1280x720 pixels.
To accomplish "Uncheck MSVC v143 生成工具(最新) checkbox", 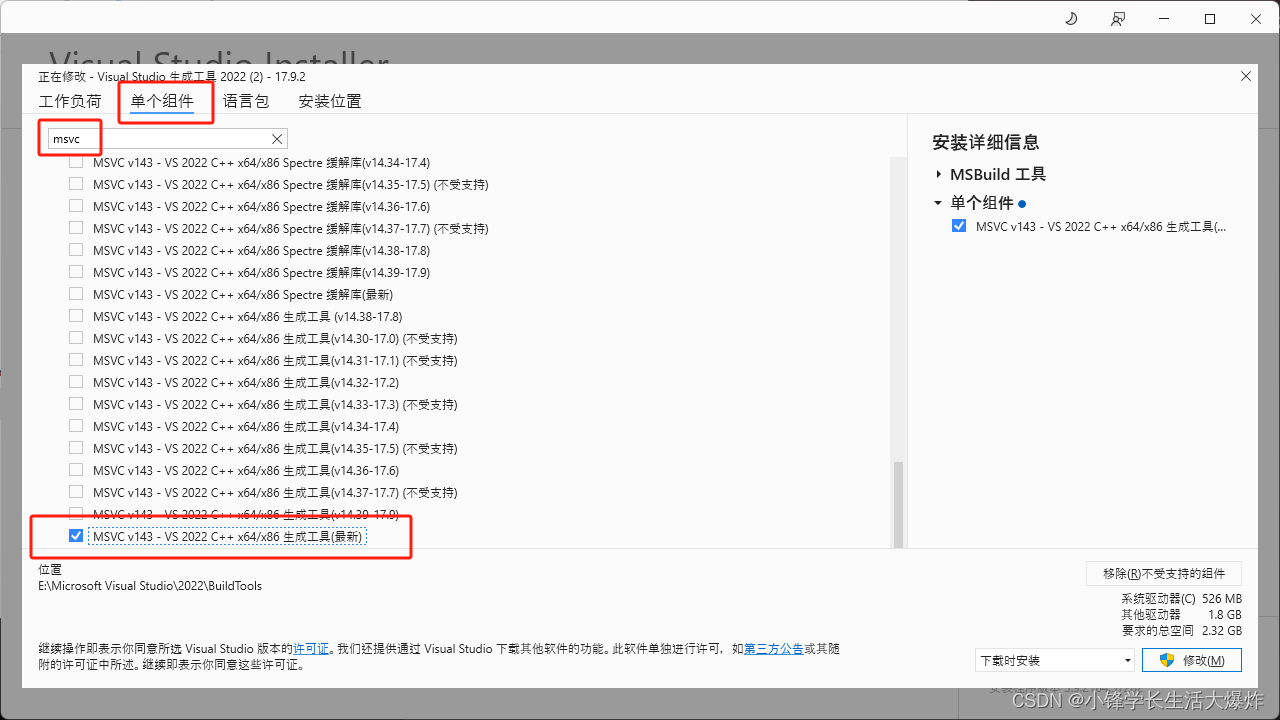I will [76, 536].
